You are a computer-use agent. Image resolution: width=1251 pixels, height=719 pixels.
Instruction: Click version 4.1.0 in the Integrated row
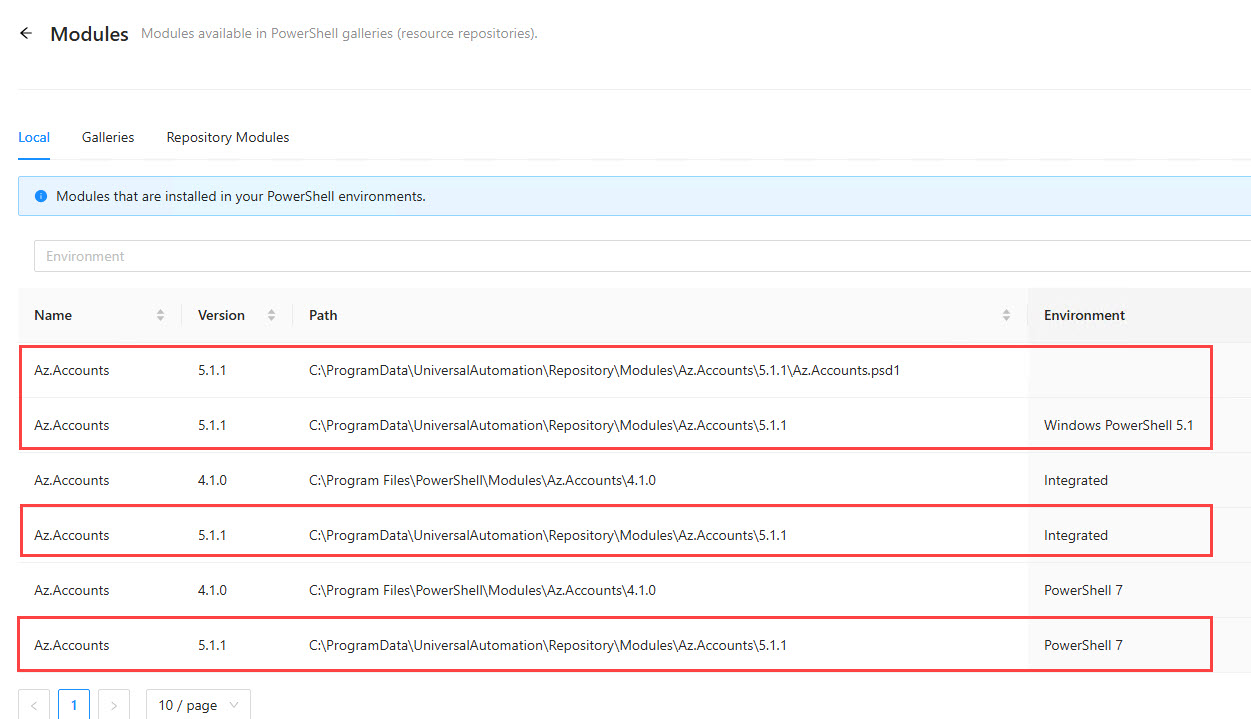pyautogui.click(x=212, y=480)
